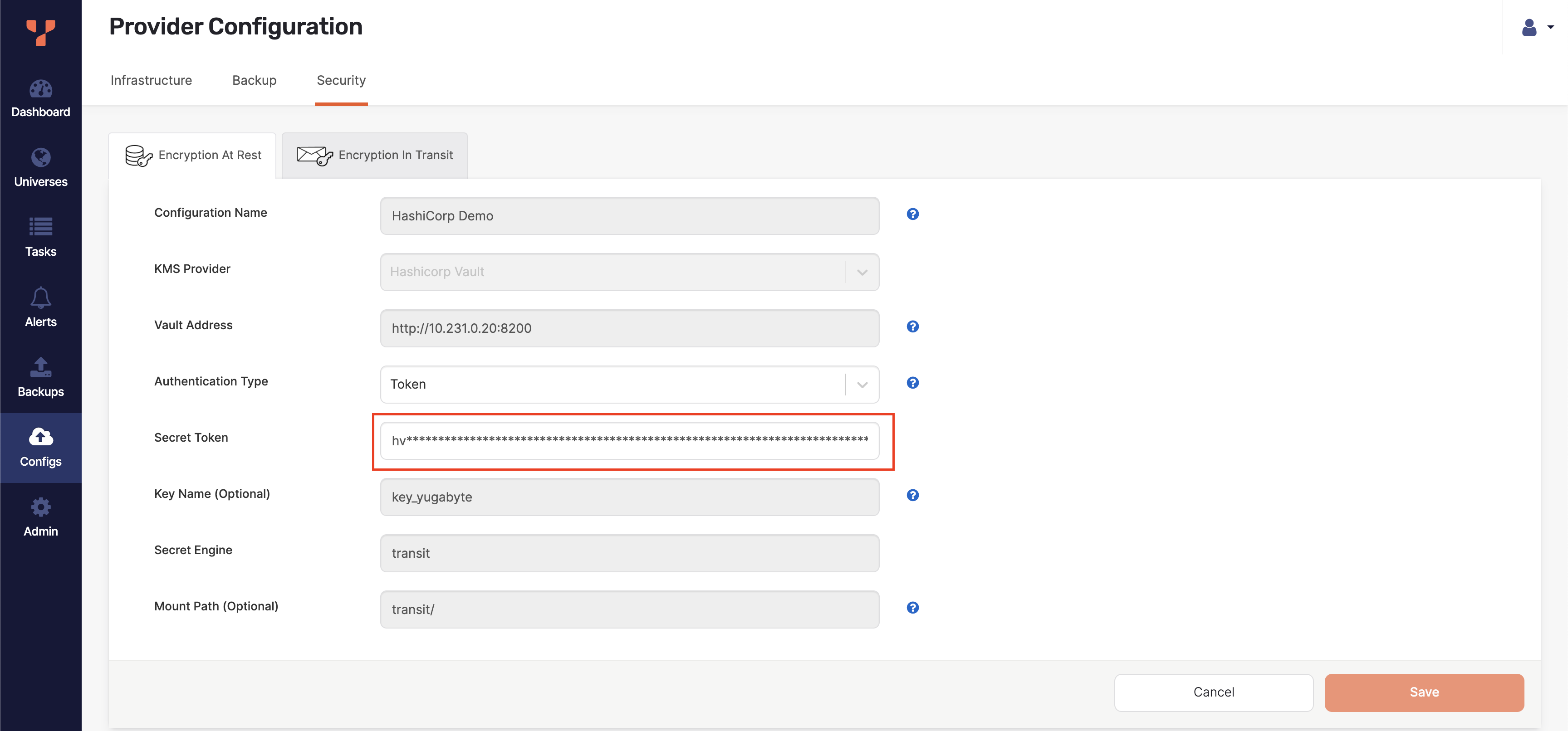
Task: Click the YugabyteDB logo icon
Action: click(x=41, y=32)
